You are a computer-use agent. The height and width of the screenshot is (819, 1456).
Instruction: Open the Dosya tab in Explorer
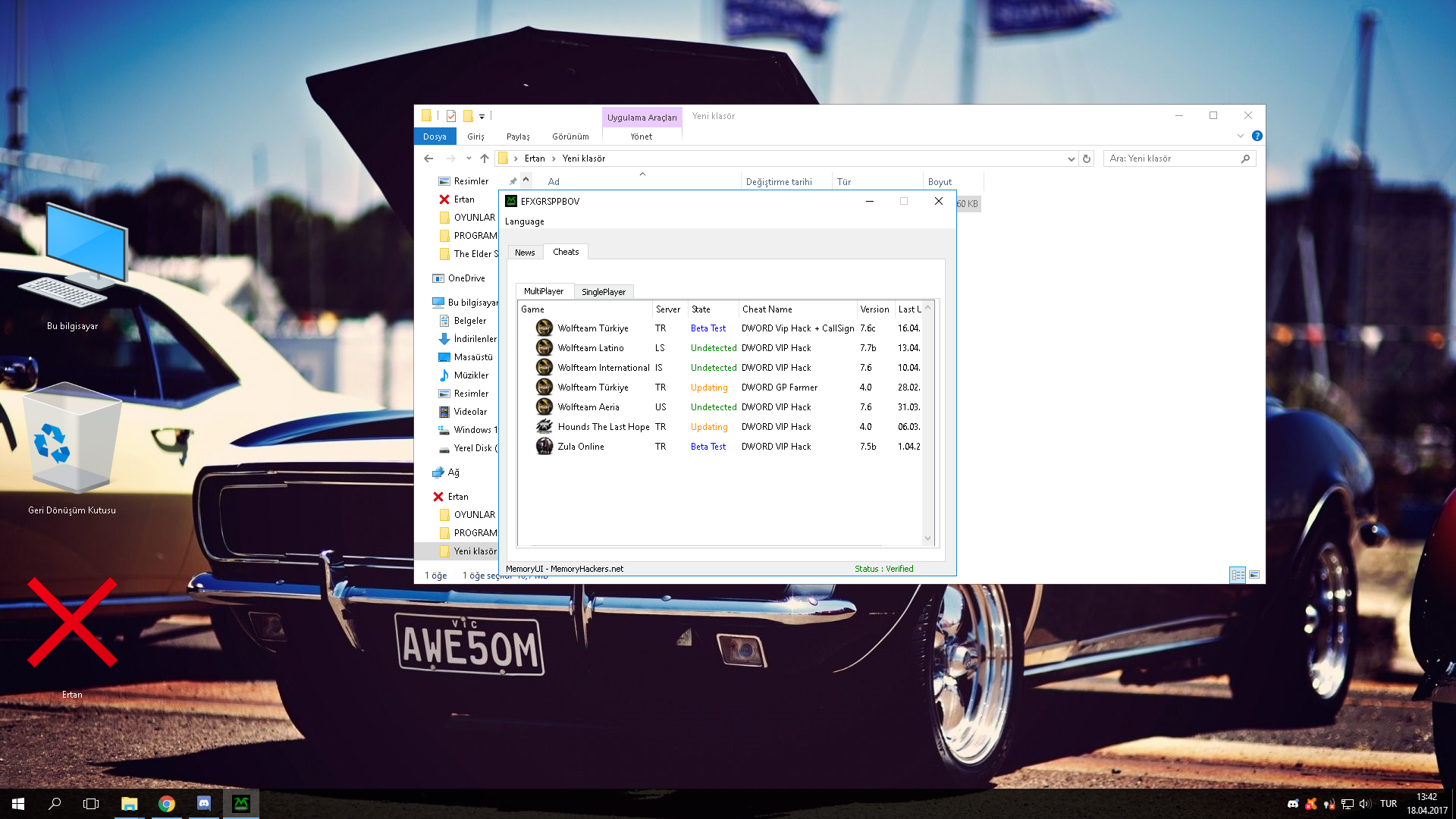pos(435,136)
